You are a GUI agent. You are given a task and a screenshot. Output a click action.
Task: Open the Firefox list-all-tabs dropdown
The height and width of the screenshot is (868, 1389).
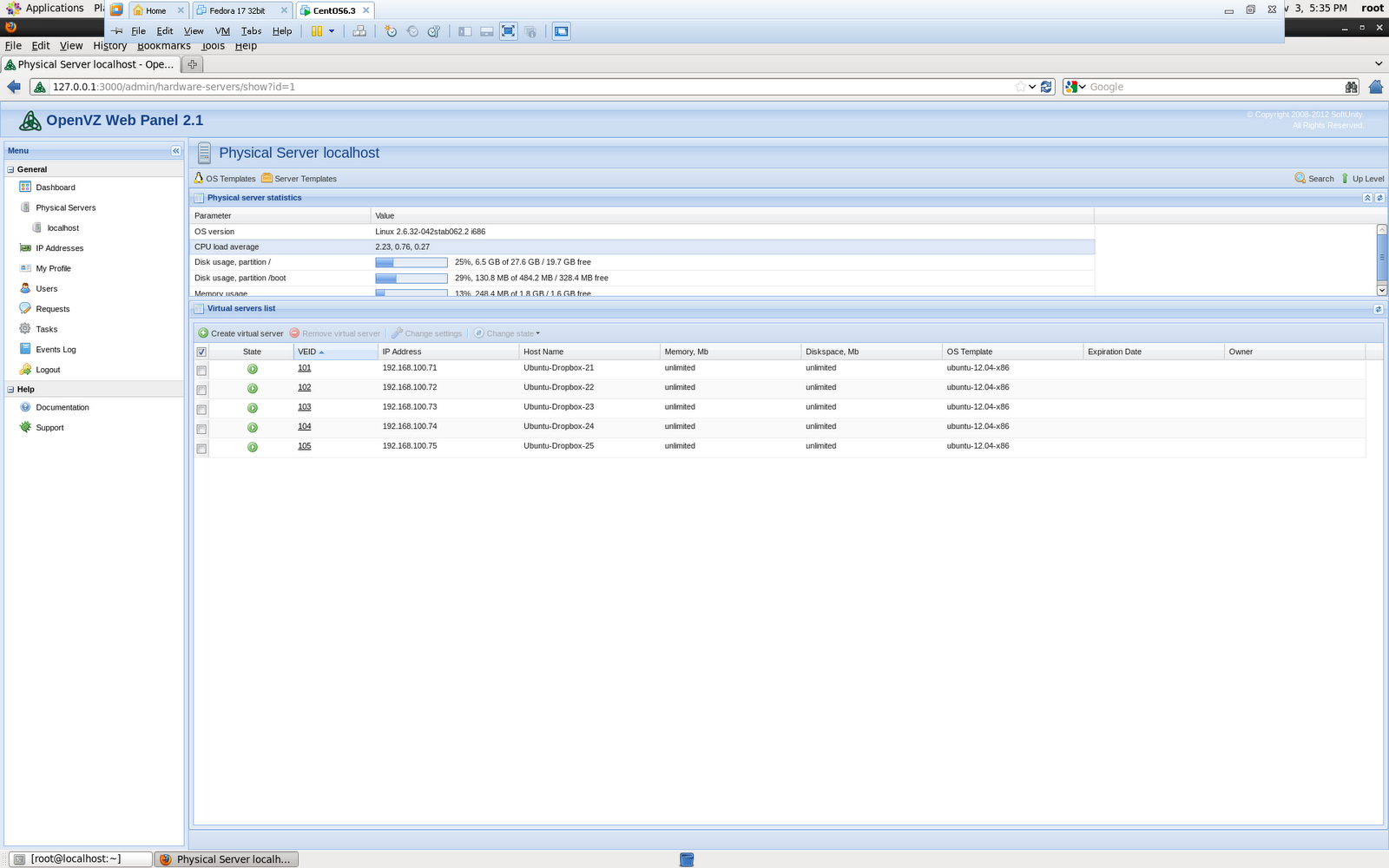pyautogui.click(x=1379, y=63)
